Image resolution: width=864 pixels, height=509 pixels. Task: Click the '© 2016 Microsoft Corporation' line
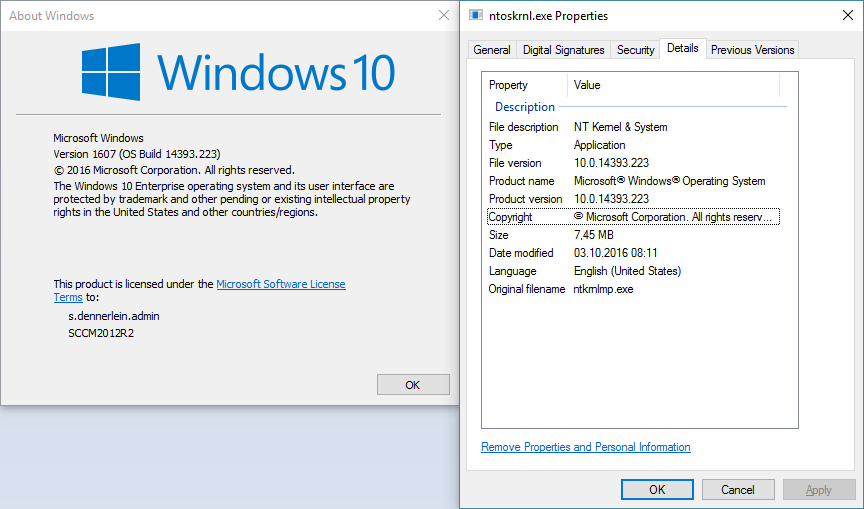click(x=174, y=170)
